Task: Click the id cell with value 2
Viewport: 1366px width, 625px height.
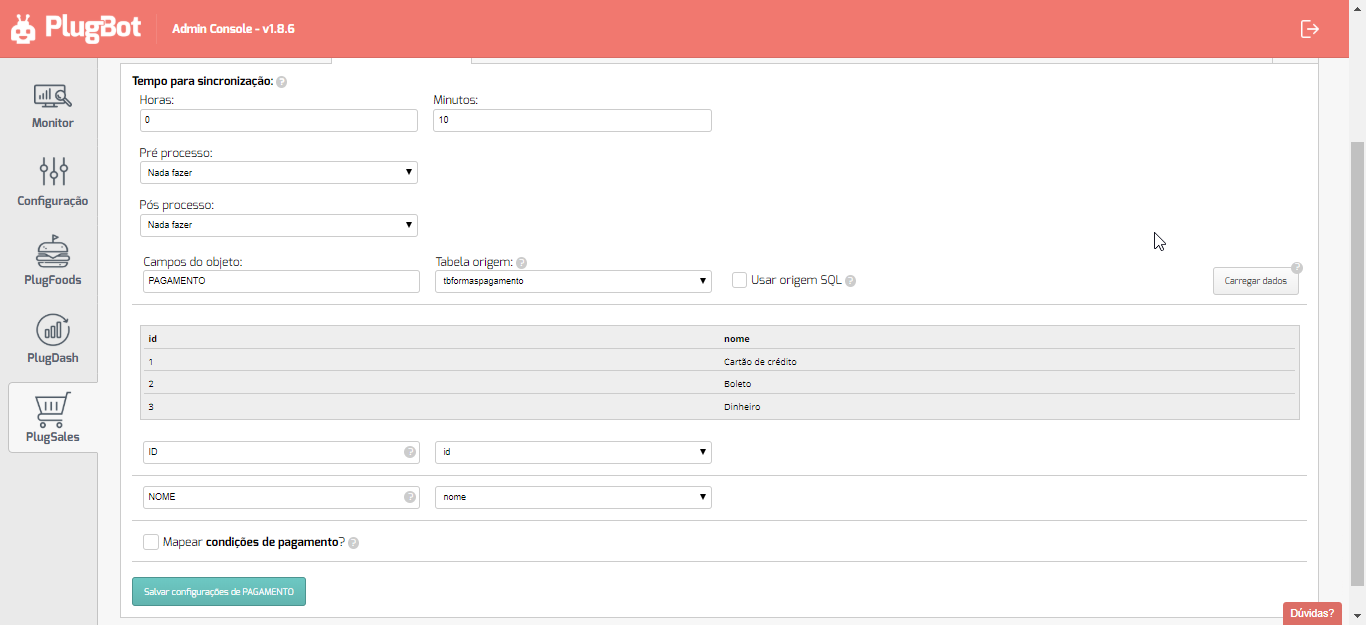Action: pos(151,384)
